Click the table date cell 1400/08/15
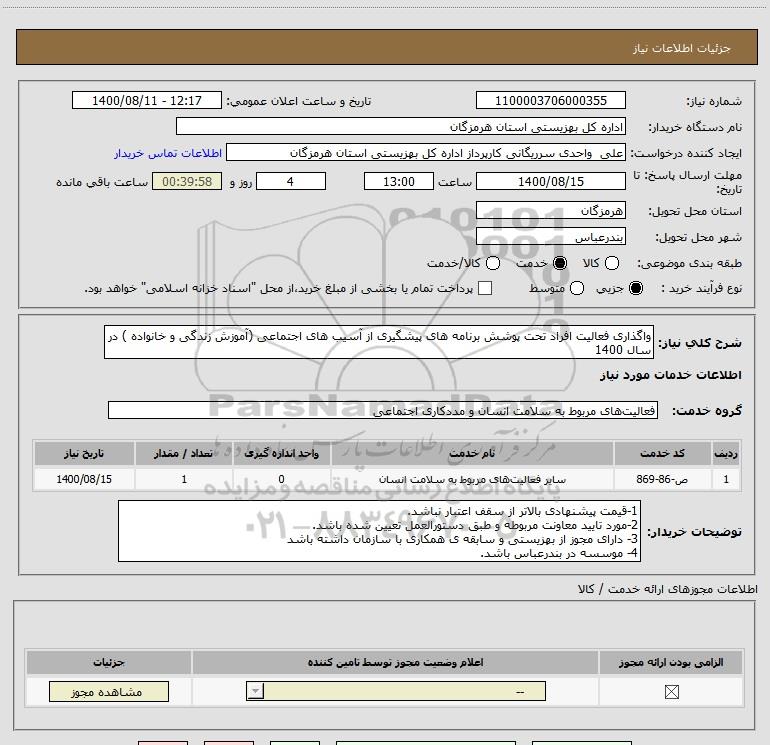The image size is (770, 745). point(84,479)
